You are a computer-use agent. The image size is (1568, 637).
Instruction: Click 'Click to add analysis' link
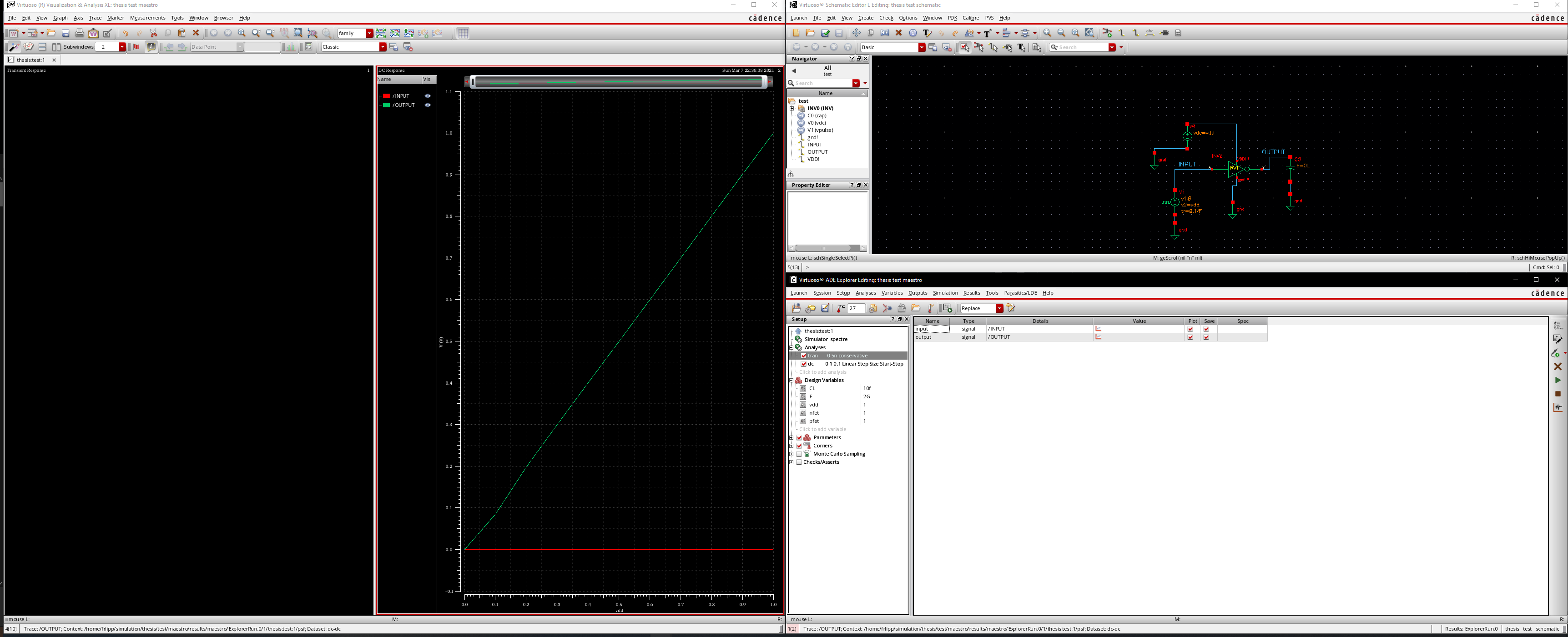point(822,372)
